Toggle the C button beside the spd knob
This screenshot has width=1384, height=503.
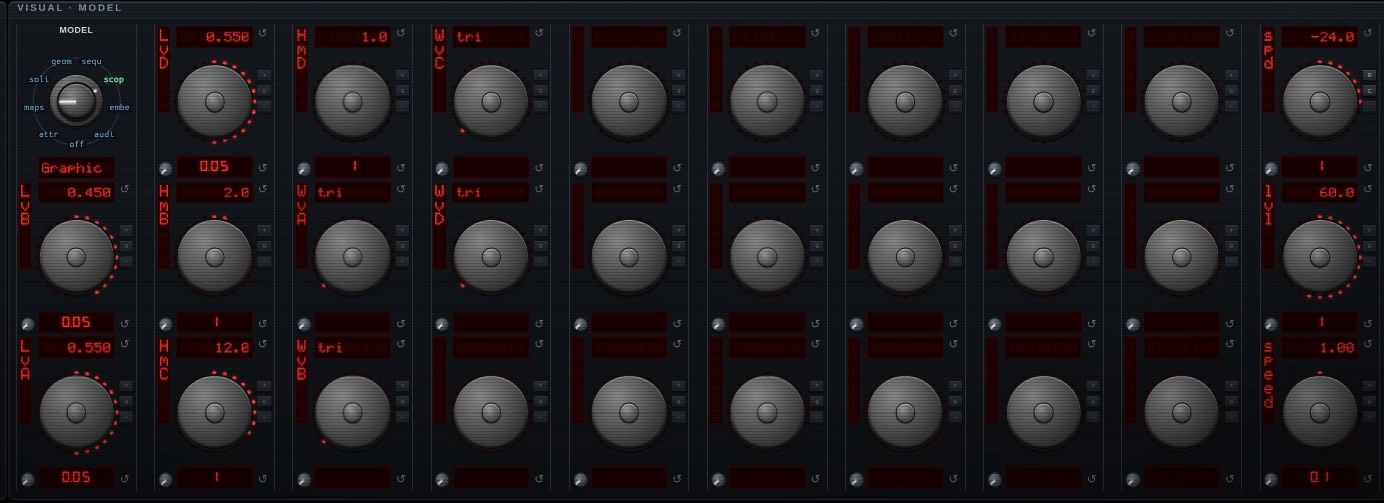(1369, 90)
